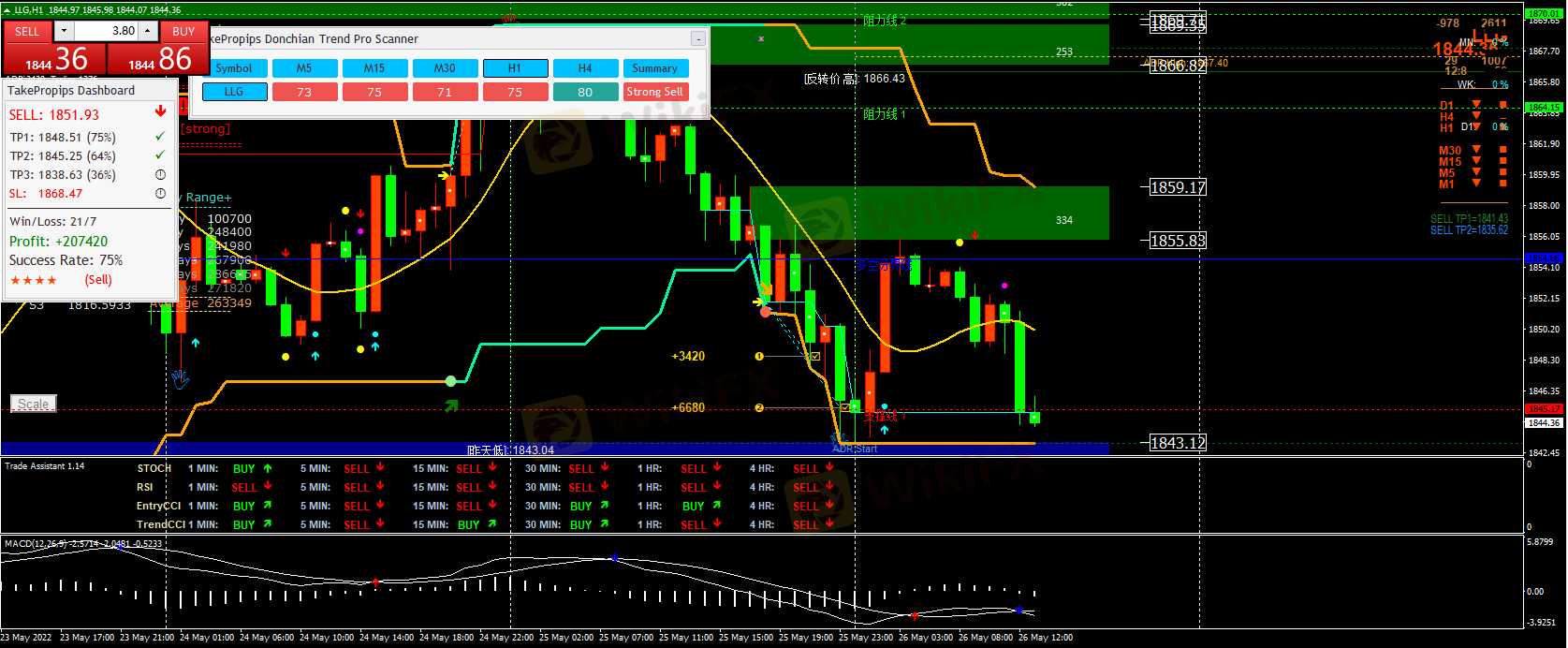Decrease lot volume with down arrow
The height and width of the screenshot is (648, 1568).
(64, 31)
